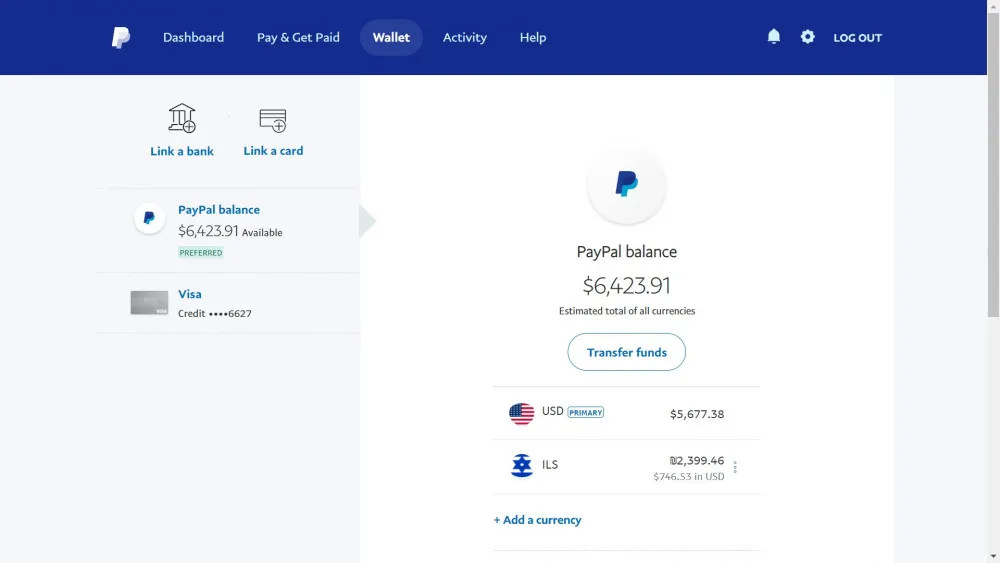The height and width of the screenshot is (563, 1000).
Task: Click the PREFERRED badge
Action: (x=201, y=252)
